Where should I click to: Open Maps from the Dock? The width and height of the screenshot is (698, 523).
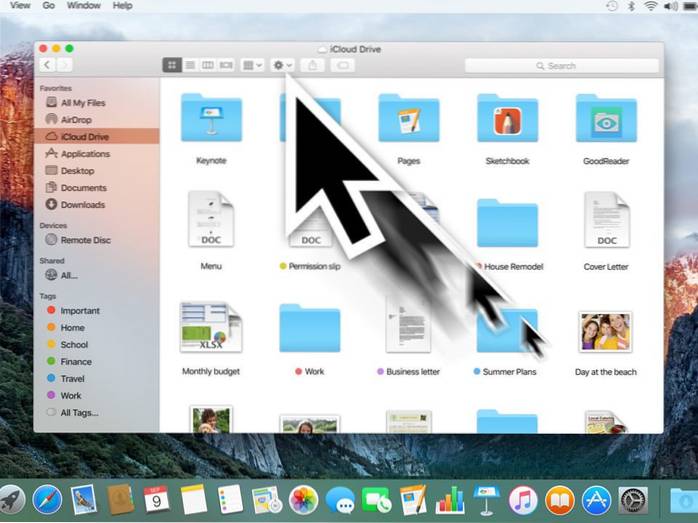266,500
